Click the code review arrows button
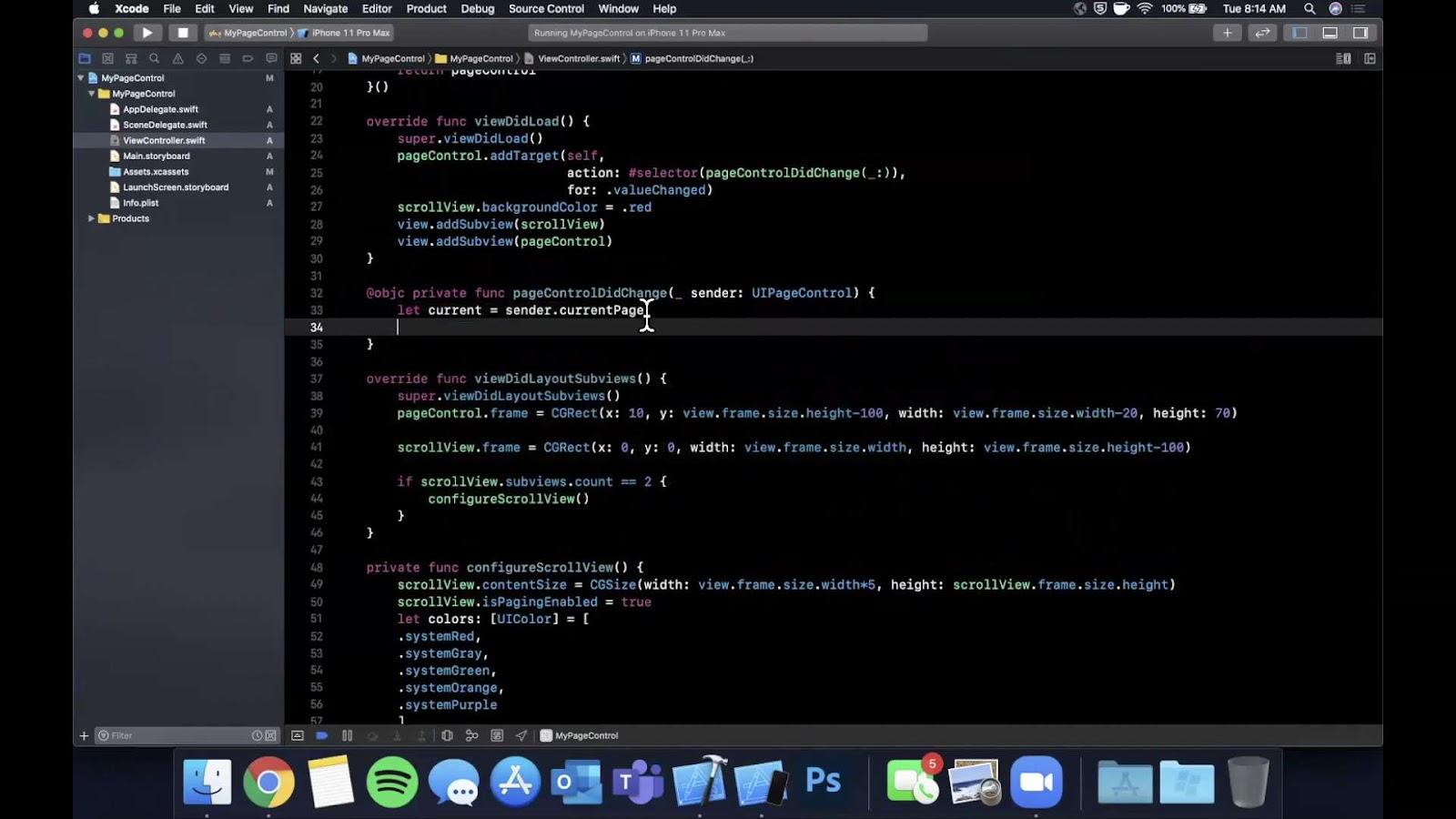 1262,33
